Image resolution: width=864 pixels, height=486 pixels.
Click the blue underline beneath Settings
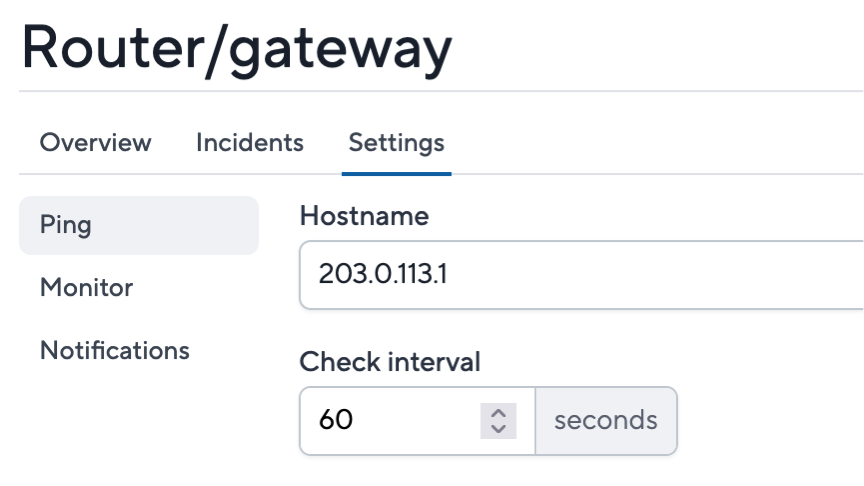396,174
